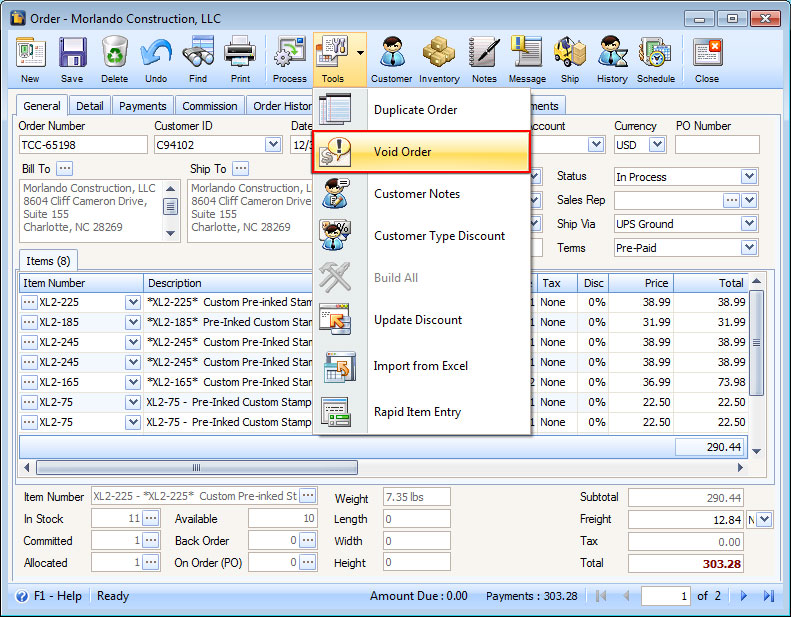Choose Update Discount menu entry
This screenshot has height=617, width=791.
(x=422, y=320)
